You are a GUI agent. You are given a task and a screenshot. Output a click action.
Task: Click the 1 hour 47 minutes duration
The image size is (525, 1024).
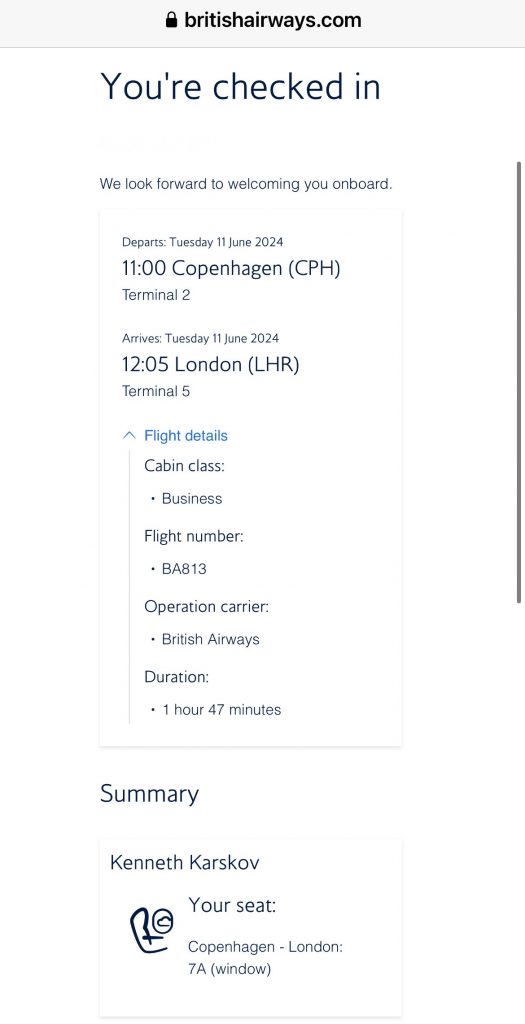click(x=222, y=710)
